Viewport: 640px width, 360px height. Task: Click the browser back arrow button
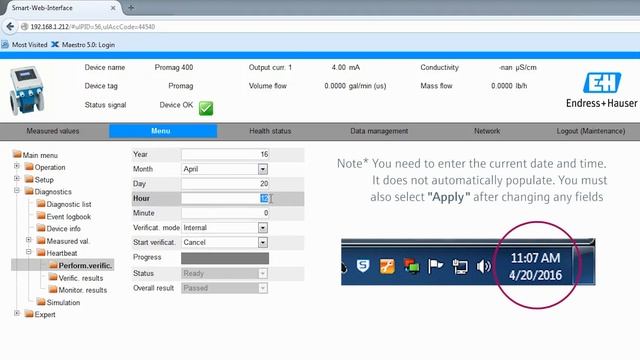(10, 27)
